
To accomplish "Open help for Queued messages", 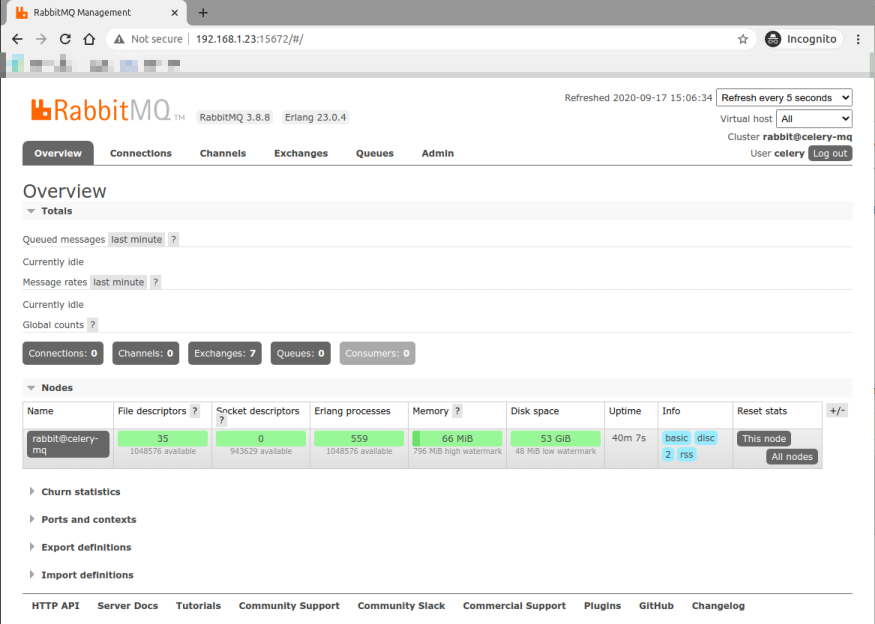I will coord(172,239).
